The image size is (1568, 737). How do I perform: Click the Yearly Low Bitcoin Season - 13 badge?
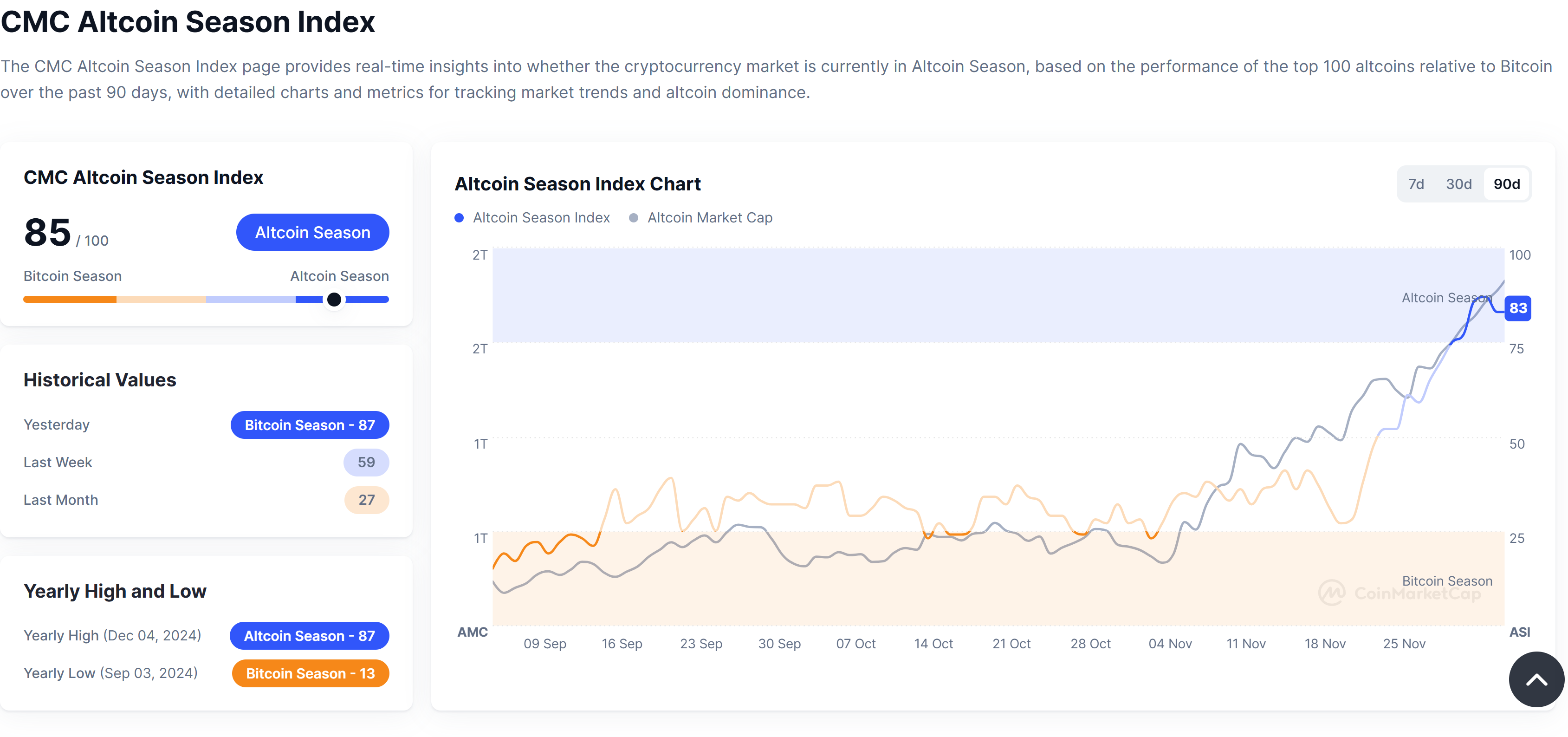click(x=310, y=673)
